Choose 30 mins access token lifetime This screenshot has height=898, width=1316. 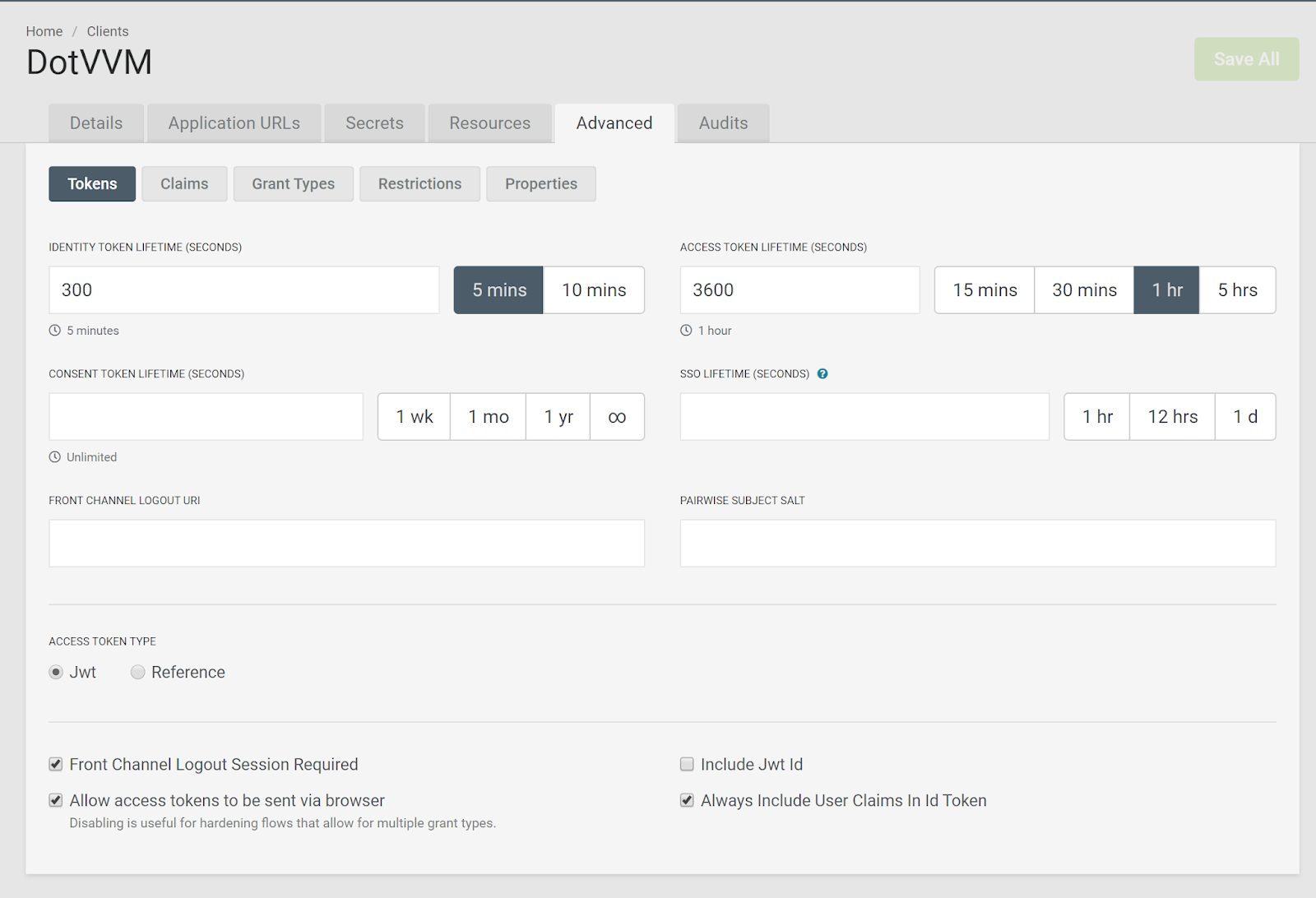coord(1084,290)
